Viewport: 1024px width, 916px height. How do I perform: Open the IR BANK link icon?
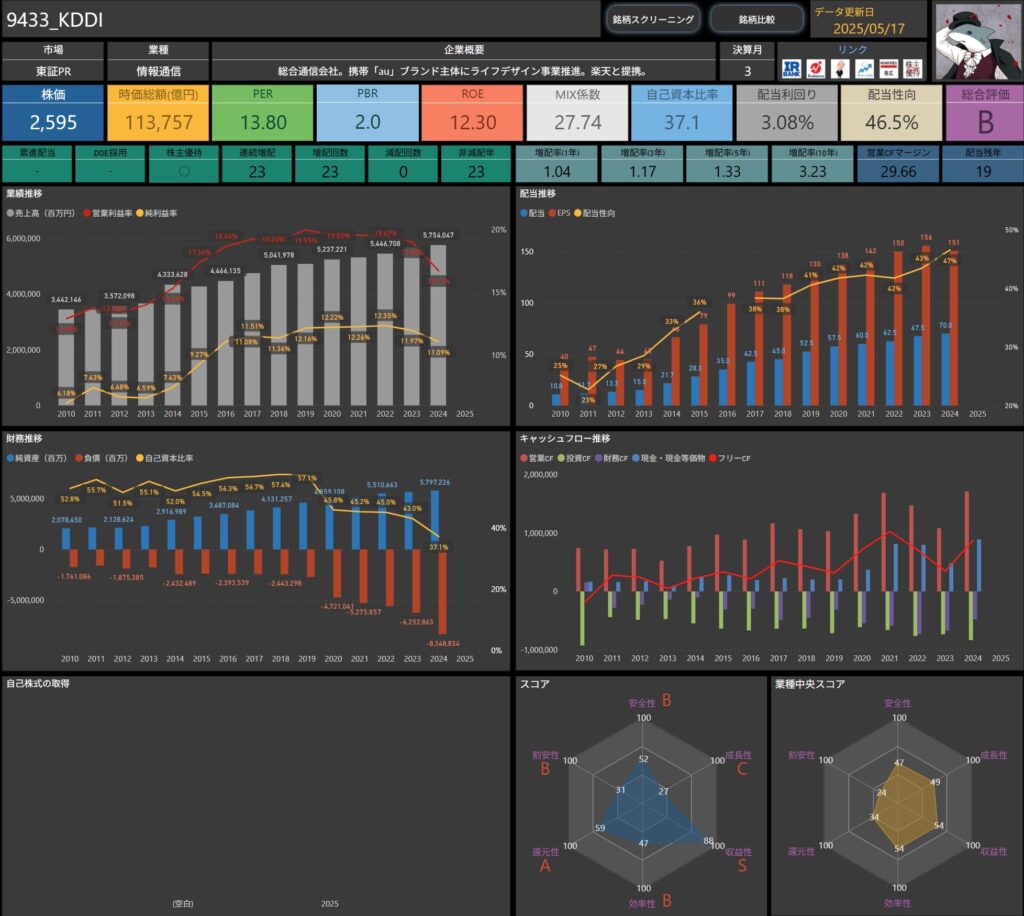coord(791,69)
